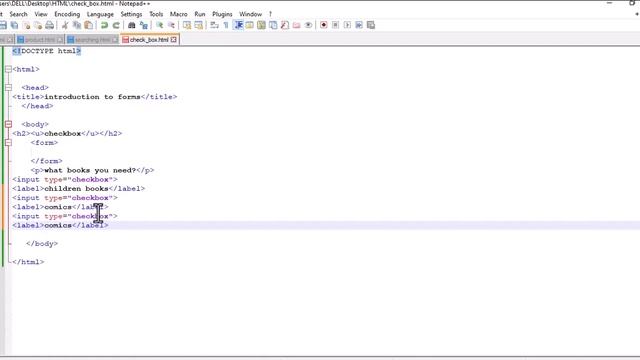
Task: Toggle the highlighted Indent Guide icon
Action: coord(238,25)
